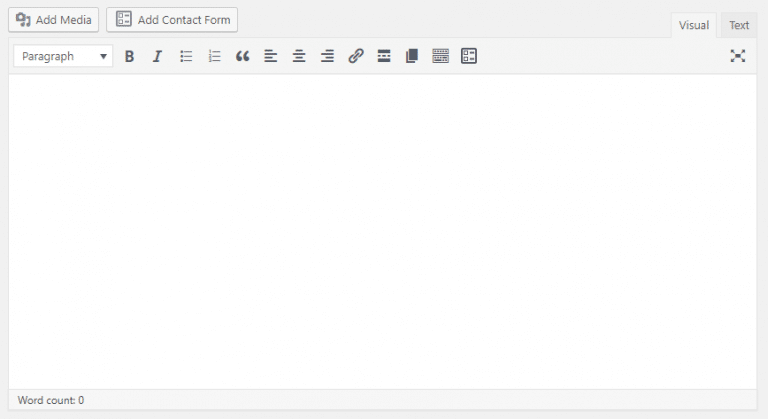Click the page break toolbar icon
Image resolution: width=768 pixels, height=419 pixels.
(x=411, y=57)
